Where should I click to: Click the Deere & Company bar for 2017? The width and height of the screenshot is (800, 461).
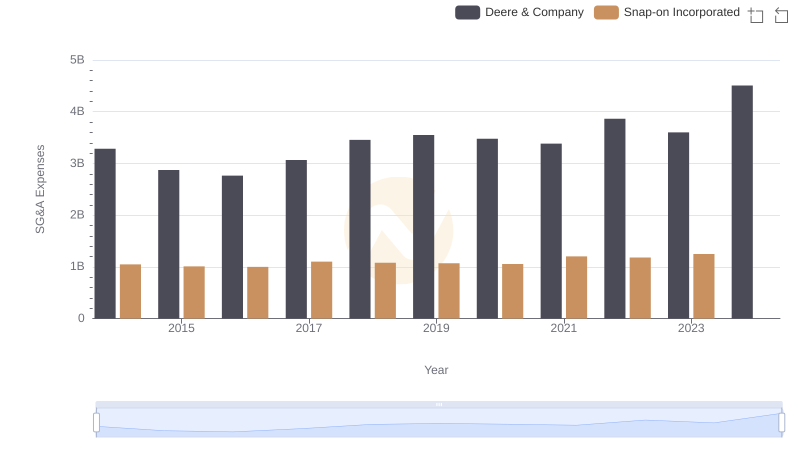coord(296,239)
